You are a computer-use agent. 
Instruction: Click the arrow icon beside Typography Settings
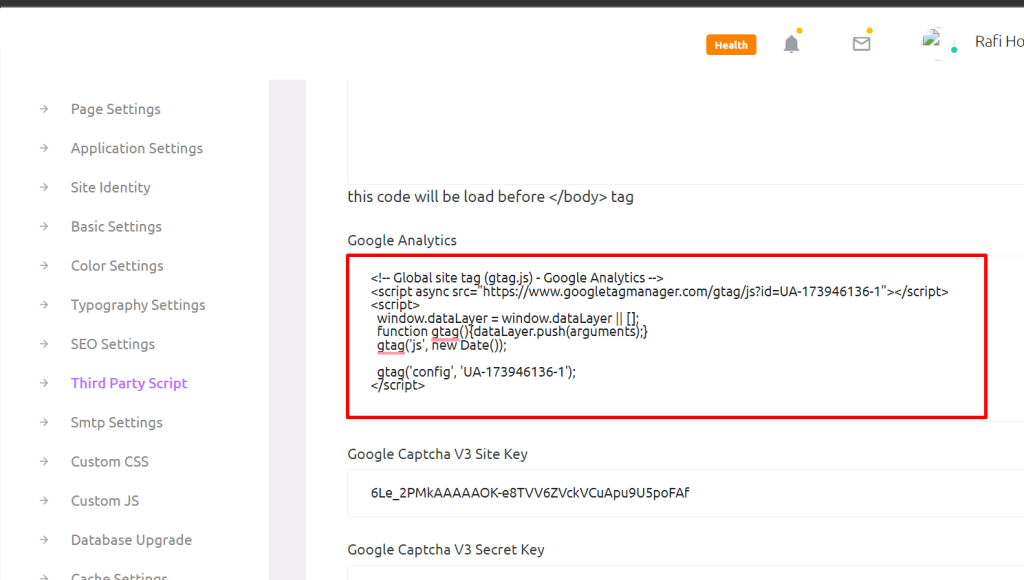click(44, 304)
